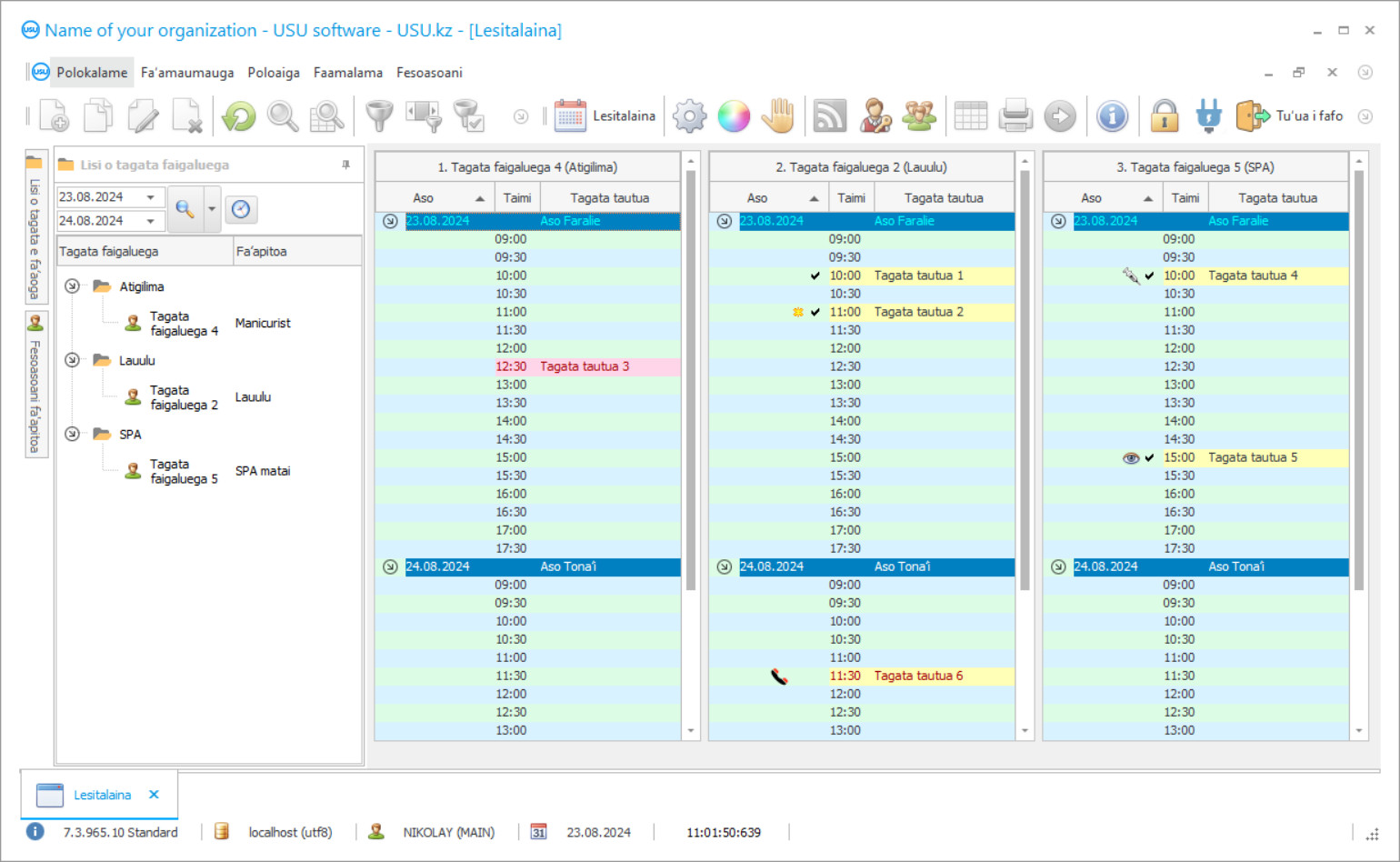
Task: Click the edit pencil document icon
Action: pyautogui.click(x=143, y=116)
